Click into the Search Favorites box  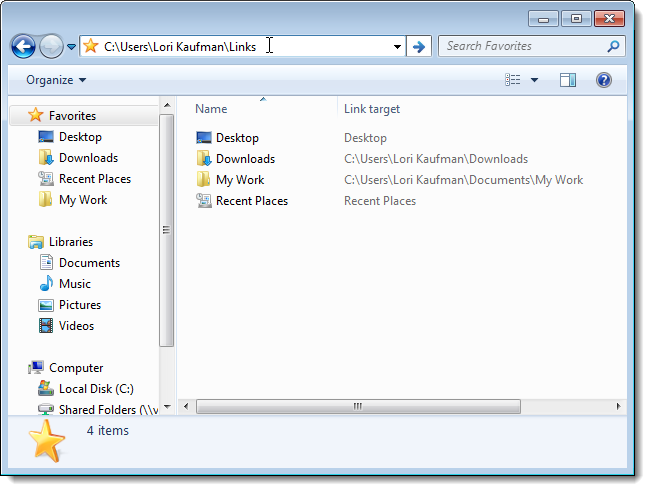point(524,46)
